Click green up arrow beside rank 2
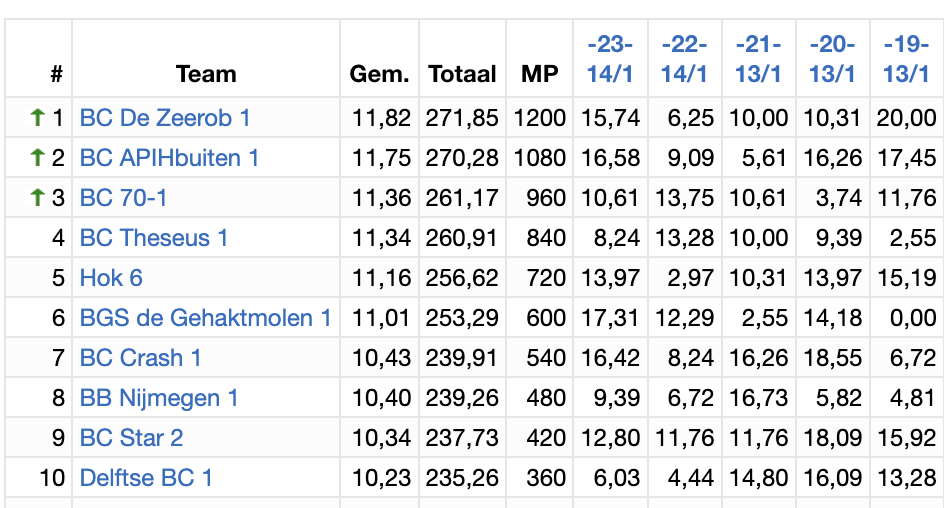The height and width of the screenshot is (508, 944). 37,158
